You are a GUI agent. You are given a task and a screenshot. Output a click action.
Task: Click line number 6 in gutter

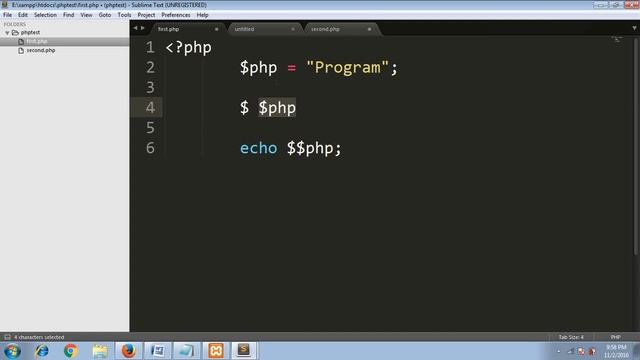150,148
